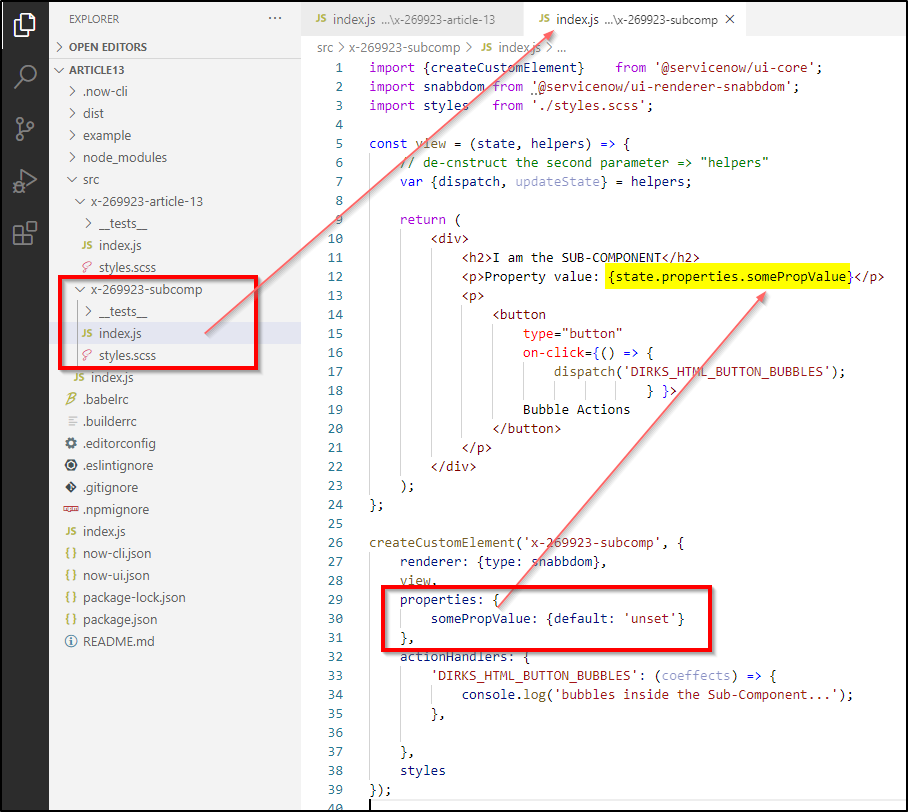908x812 pixels.
Task: Click the actionHandlers key on line 32
Action: tap(453, 657)
